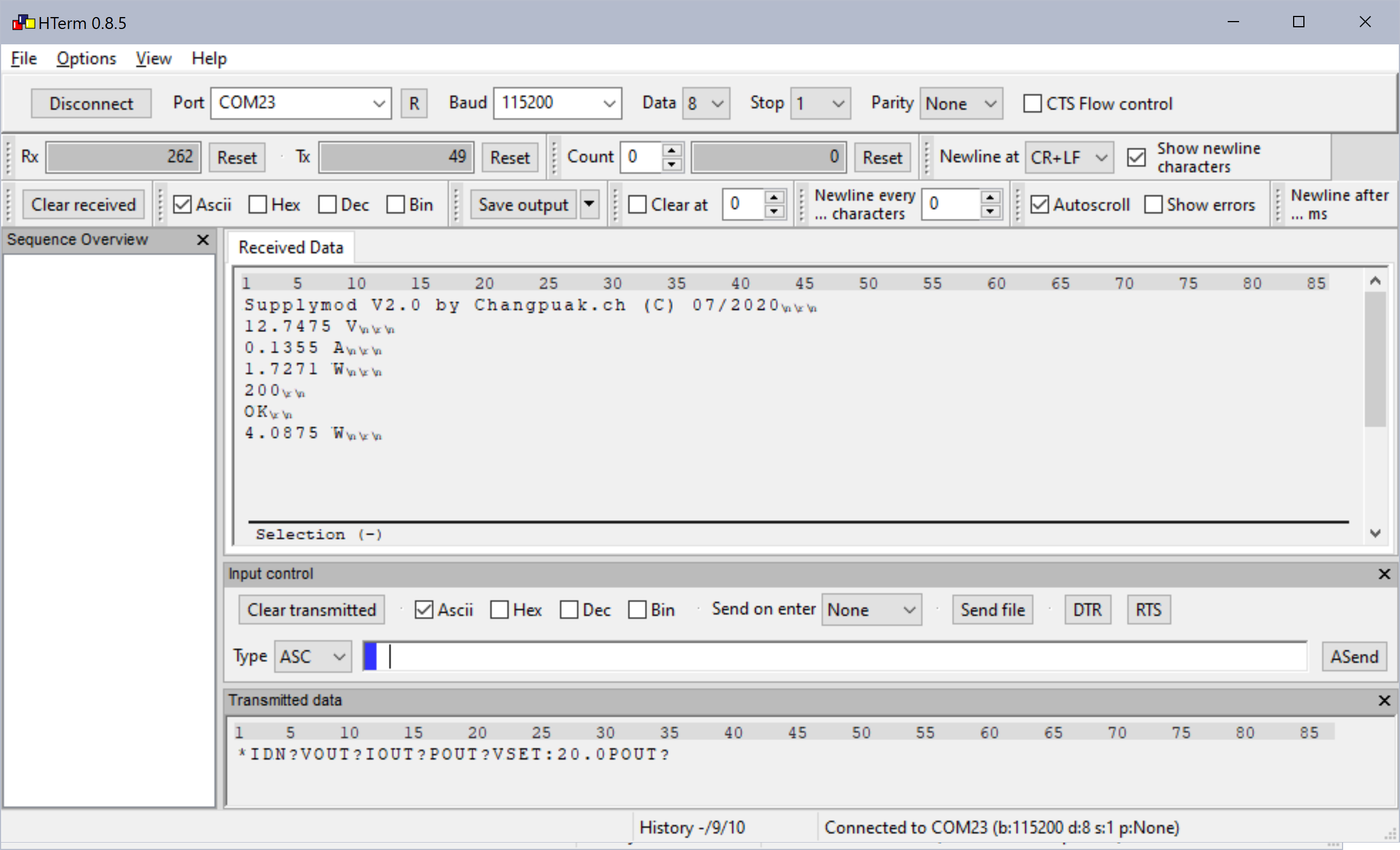Click Clear transmitted button
Viewport: 1400px width, 850px height.
tap(312, 609)
